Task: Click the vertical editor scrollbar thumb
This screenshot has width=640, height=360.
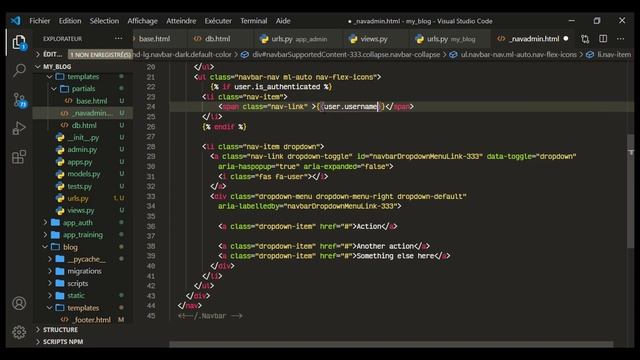Action: (x=631, y=191)
